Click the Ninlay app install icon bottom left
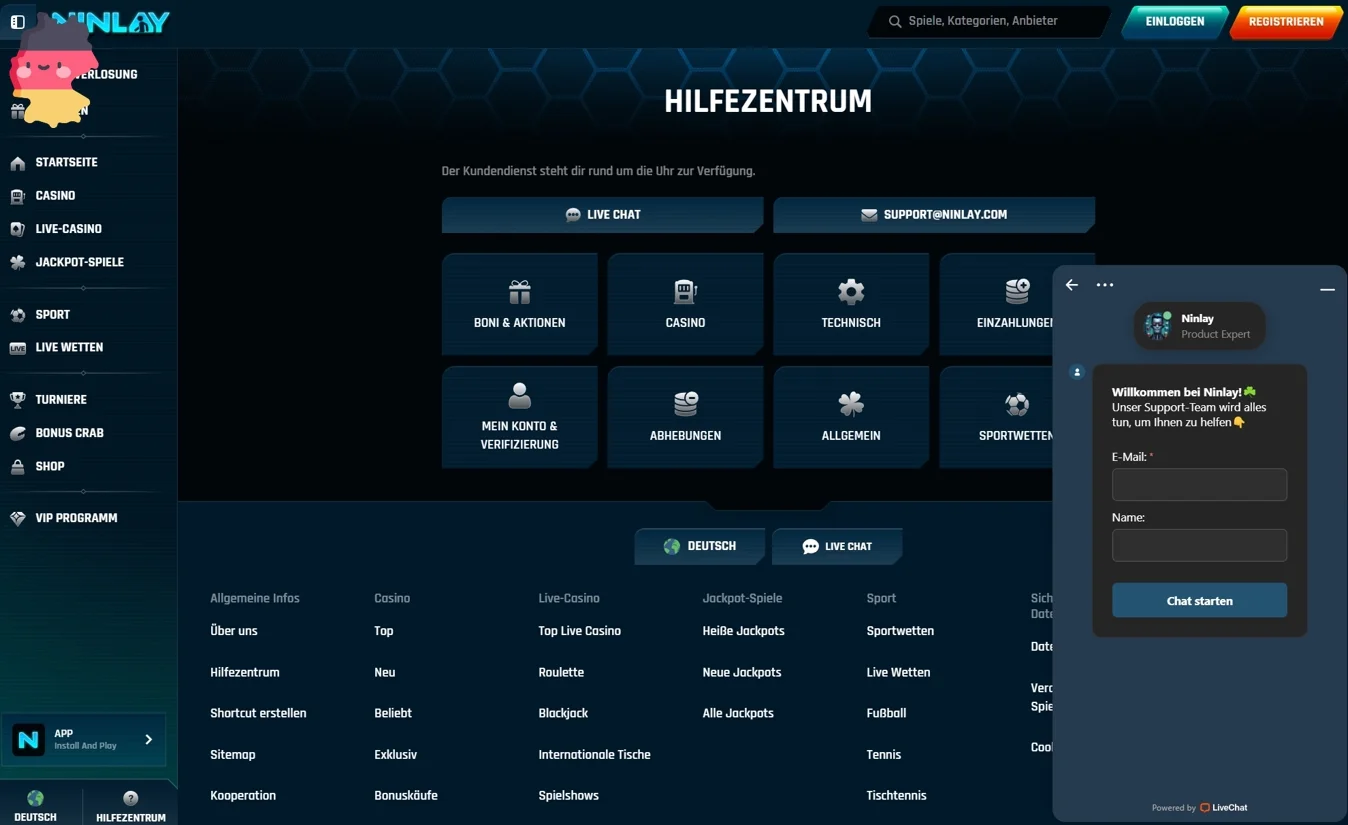Image resolution: width=1348 pixels, height=825 pixels. 27,740
